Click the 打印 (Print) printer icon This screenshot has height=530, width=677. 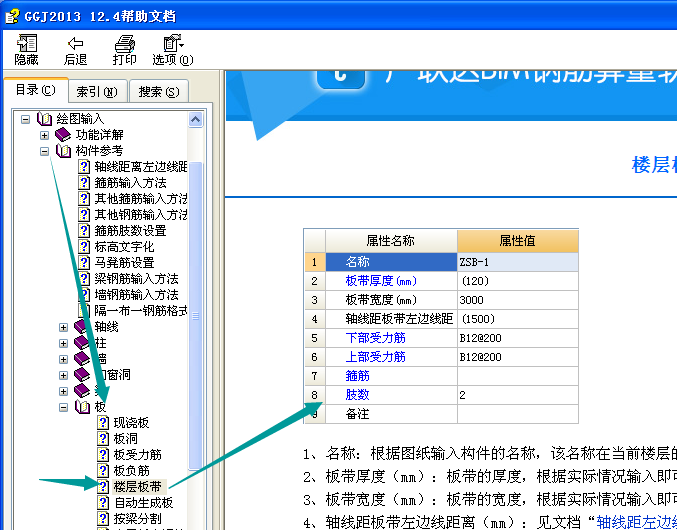(x=125, y=44)
